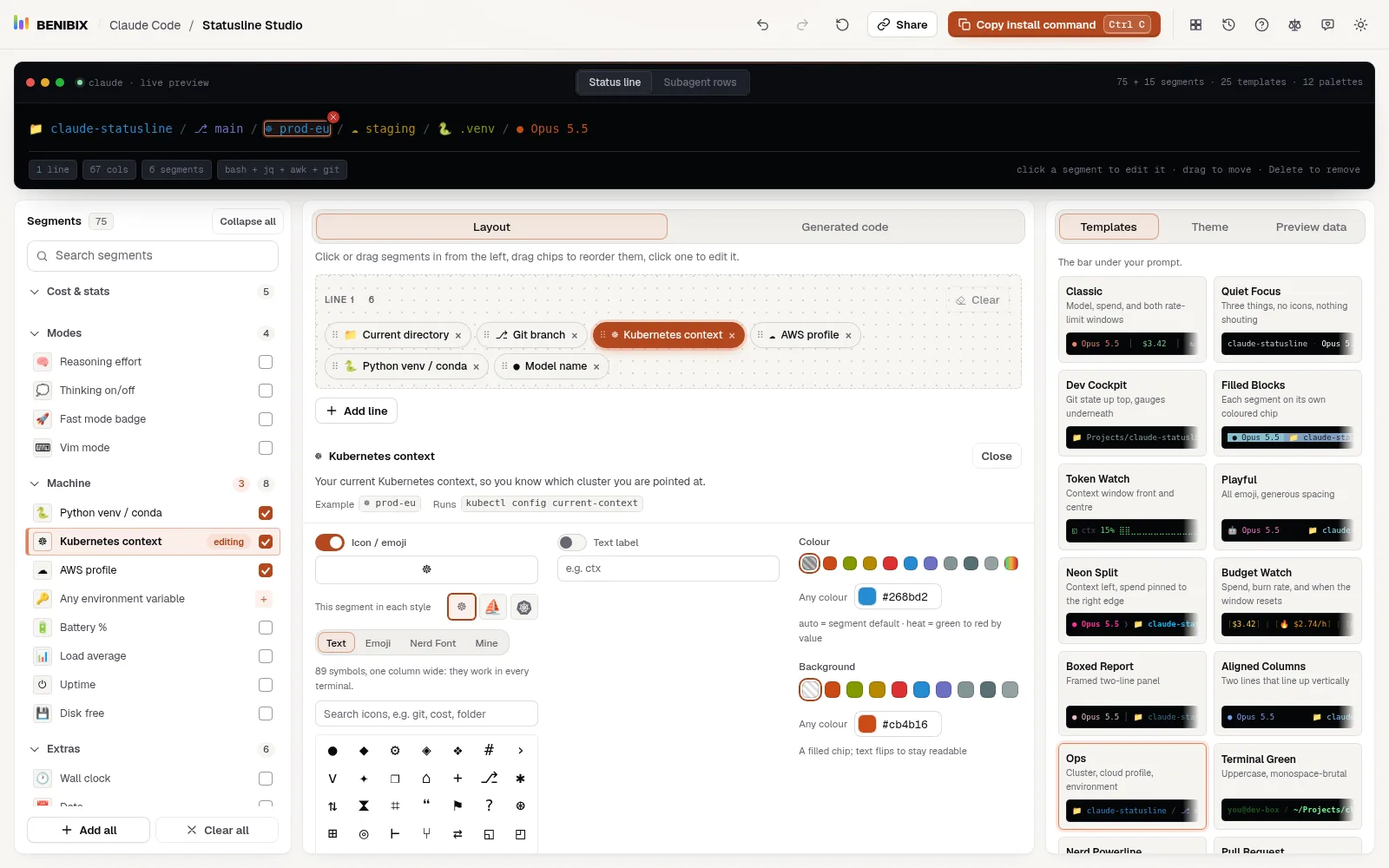Image resolution: width=1389 pixels, height=868 pixels.
Task: Open version history clock icon
Action: point(1228,25)
